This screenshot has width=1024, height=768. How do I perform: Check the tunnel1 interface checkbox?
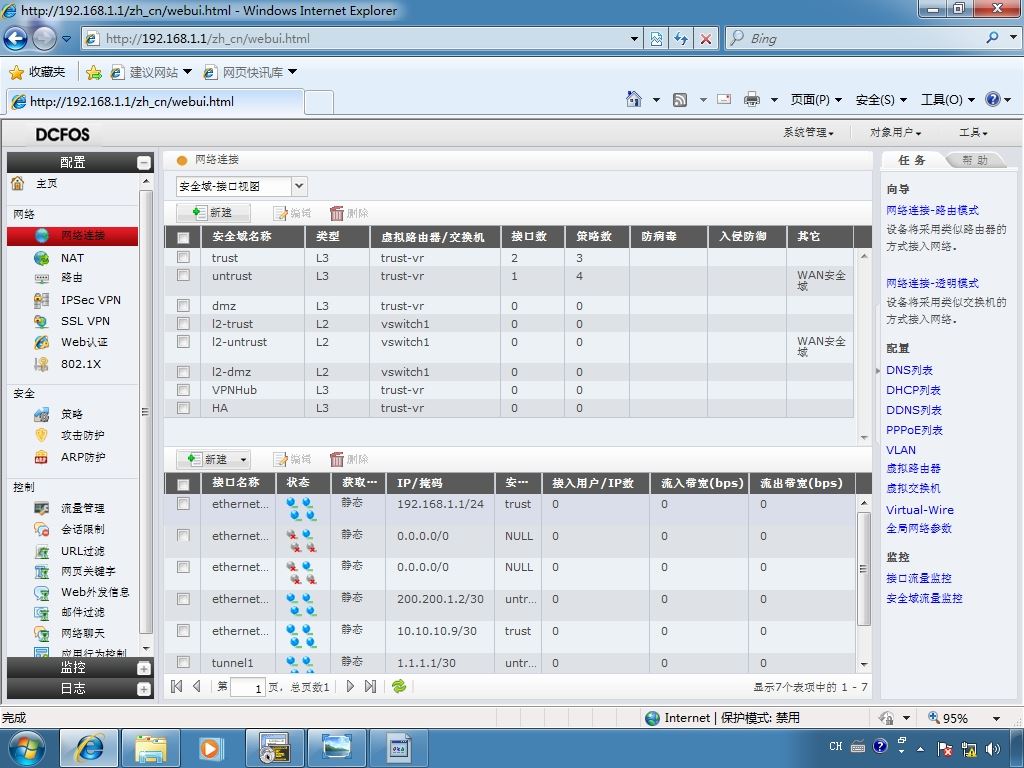[x=184, y=662]
